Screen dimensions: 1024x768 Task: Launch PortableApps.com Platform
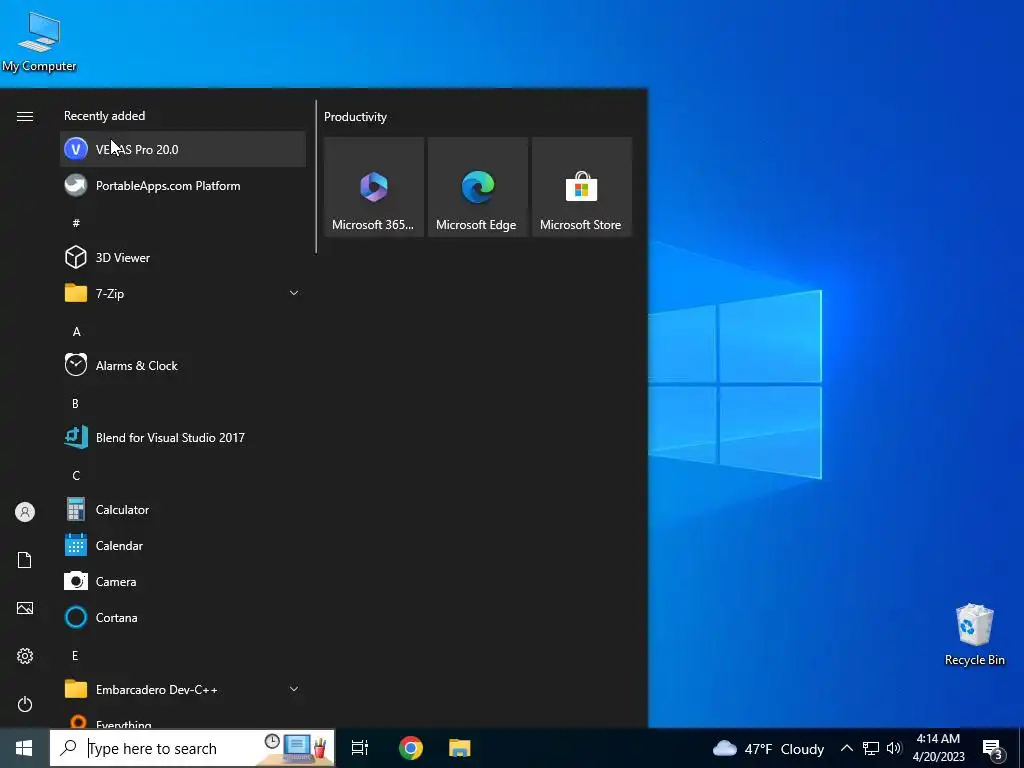click(183, 185)
